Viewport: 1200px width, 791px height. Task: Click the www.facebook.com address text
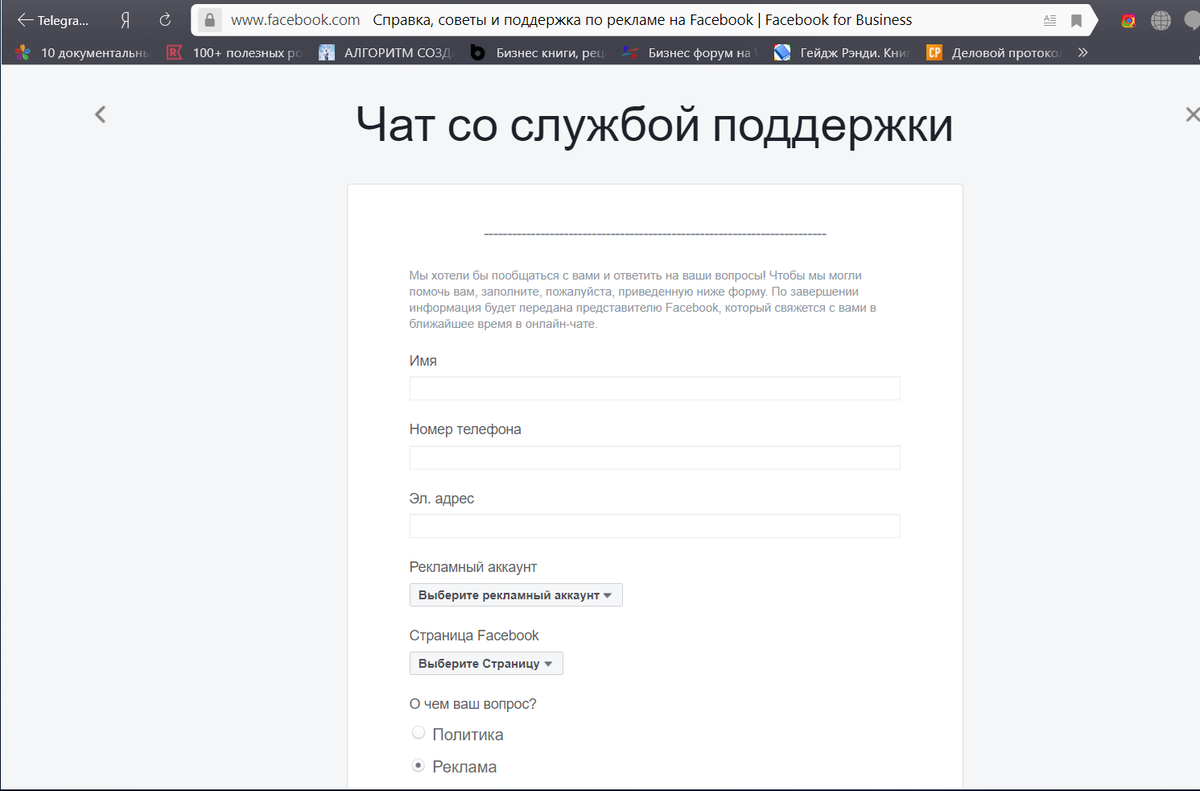pos(295,20)
